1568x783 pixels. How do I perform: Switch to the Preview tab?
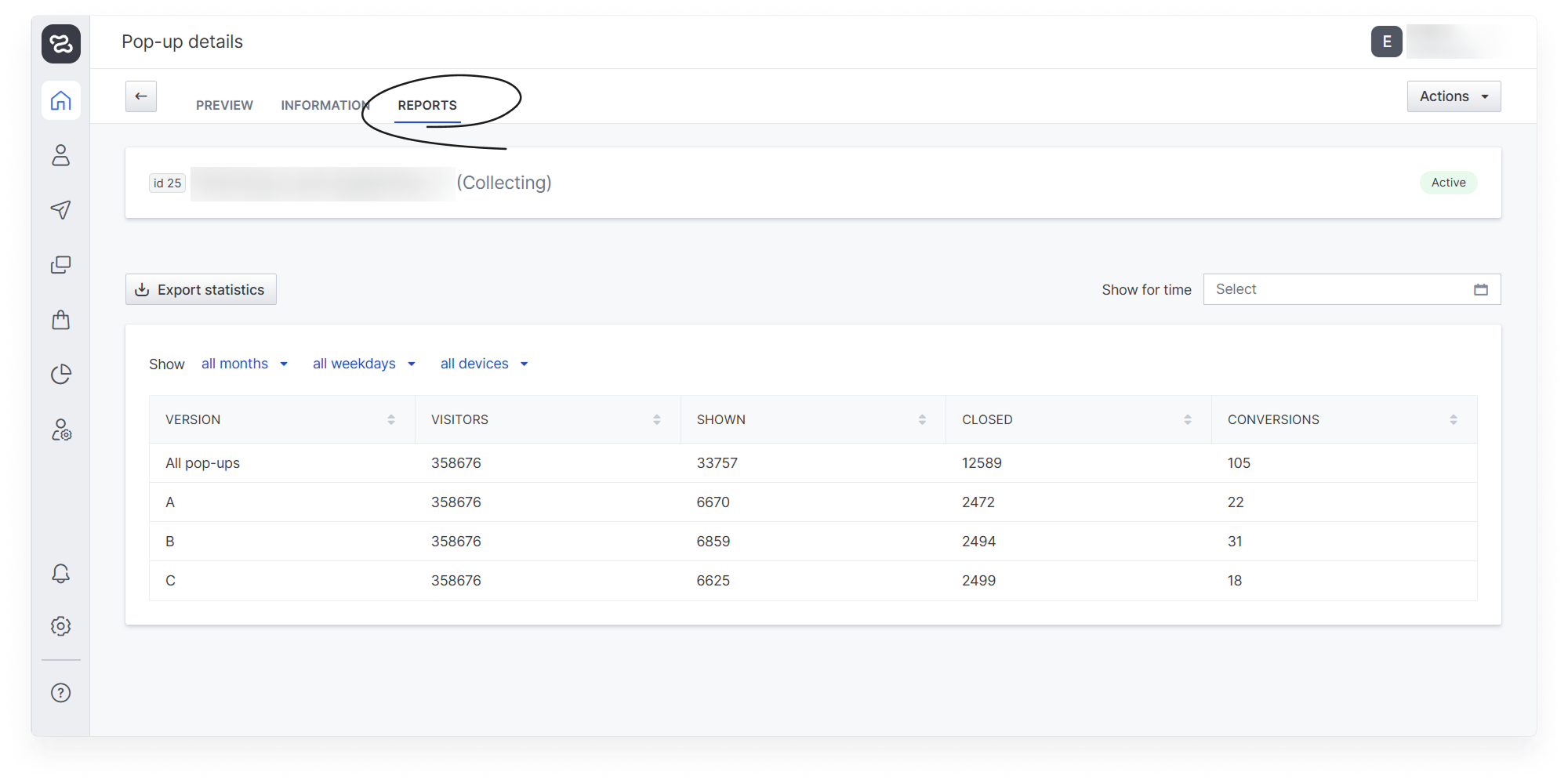224,105
